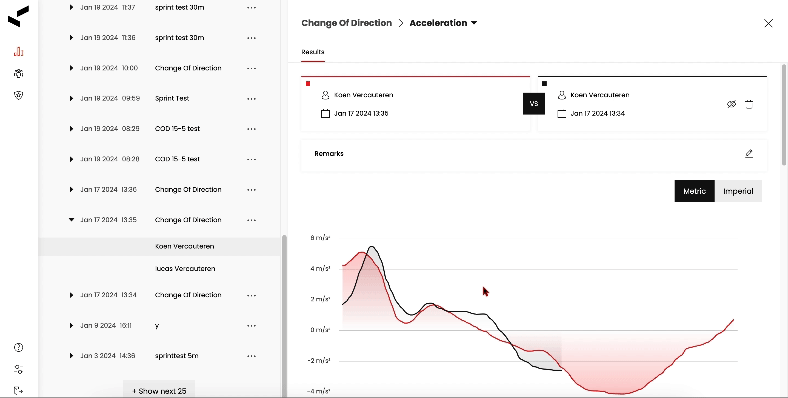This screenshot has height=398, width=788.
Task: Click the Change Of Direction breadcrumb link
Action: (346, 23)
